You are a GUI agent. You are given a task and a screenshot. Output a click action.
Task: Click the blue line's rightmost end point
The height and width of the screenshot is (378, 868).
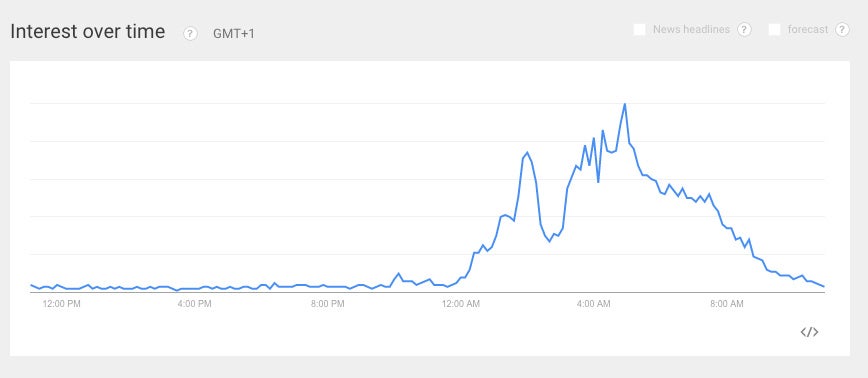coord(824,286)
